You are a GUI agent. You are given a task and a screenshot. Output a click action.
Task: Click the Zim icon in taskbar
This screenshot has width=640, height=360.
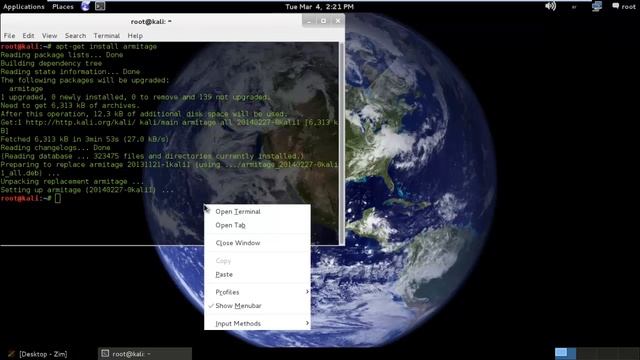(x=11, y=354)
